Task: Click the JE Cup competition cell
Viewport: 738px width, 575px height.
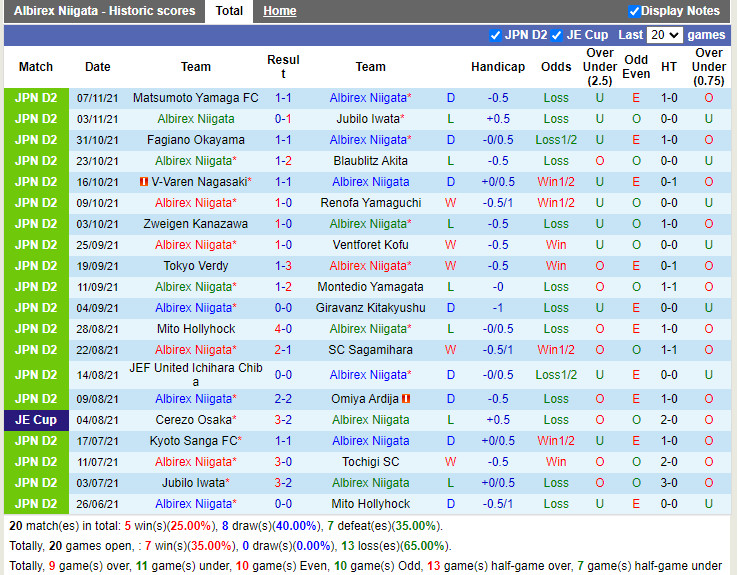Action: [36, 420]
